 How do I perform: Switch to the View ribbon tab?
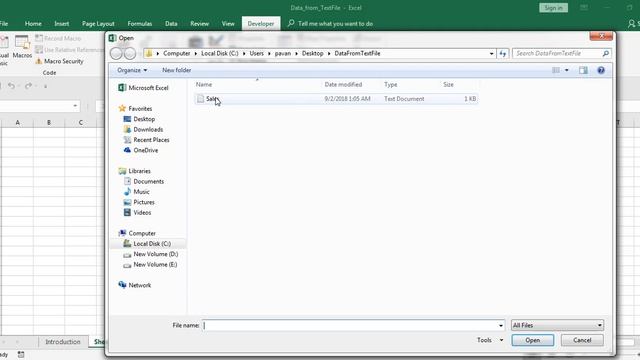228,24
